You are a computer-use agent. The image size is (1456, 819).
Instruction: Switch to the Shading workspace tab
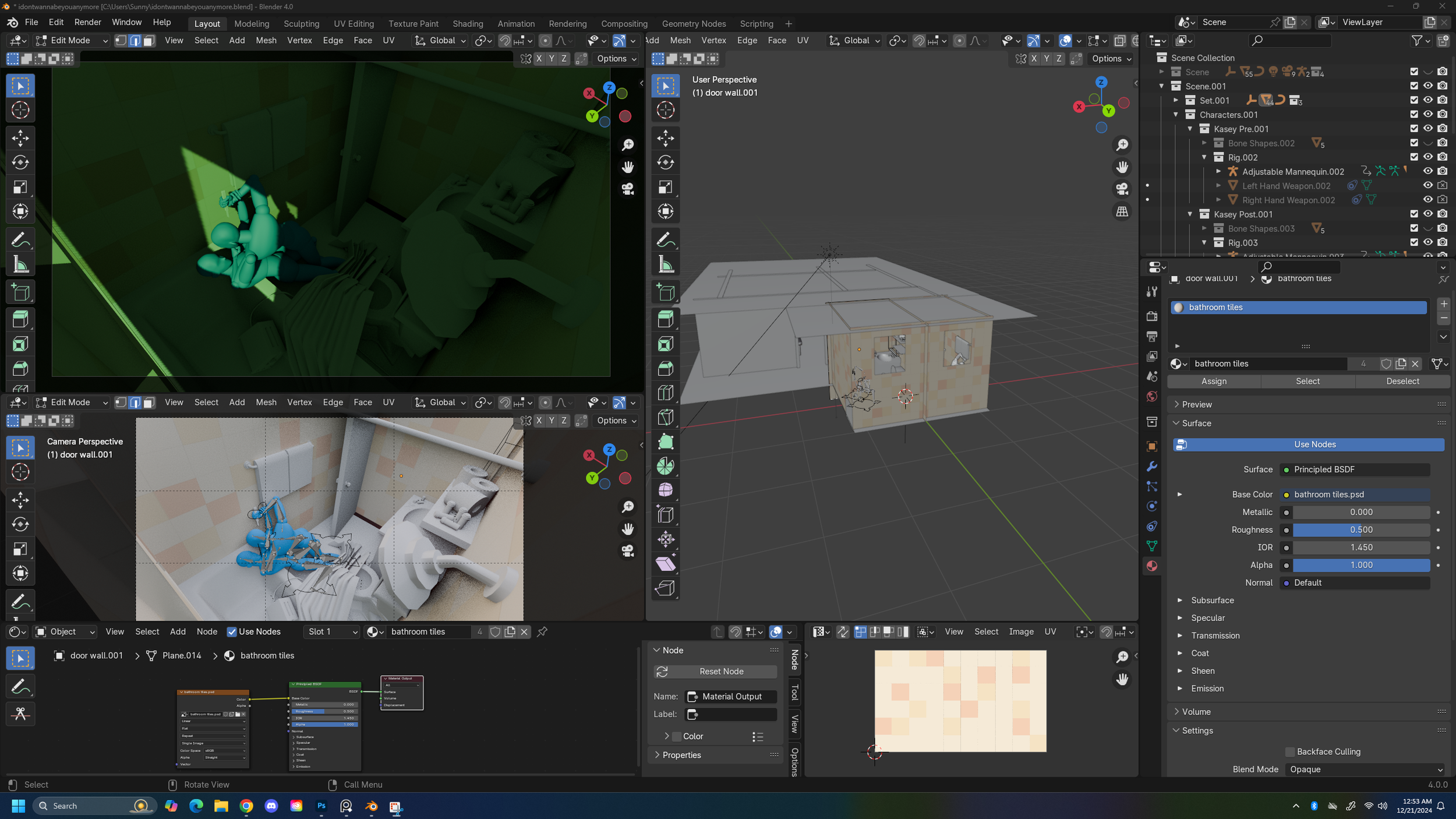tap(467, 23)
